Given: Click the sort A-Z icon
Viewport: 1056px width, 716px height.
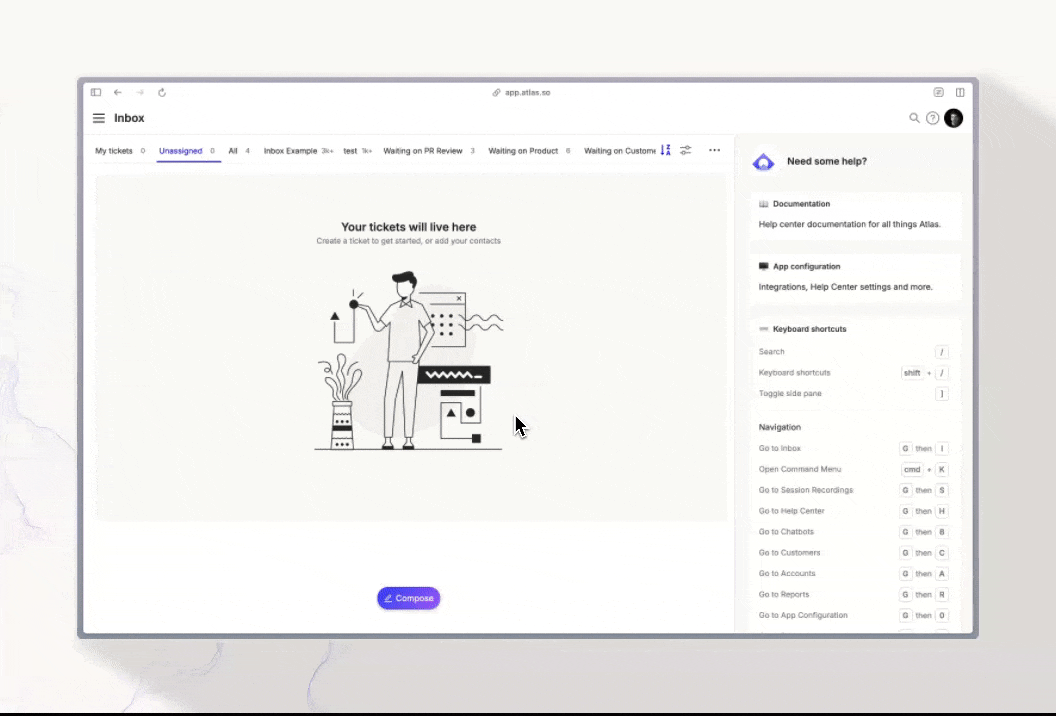Looking at the screenshot, I should [666, 150].
